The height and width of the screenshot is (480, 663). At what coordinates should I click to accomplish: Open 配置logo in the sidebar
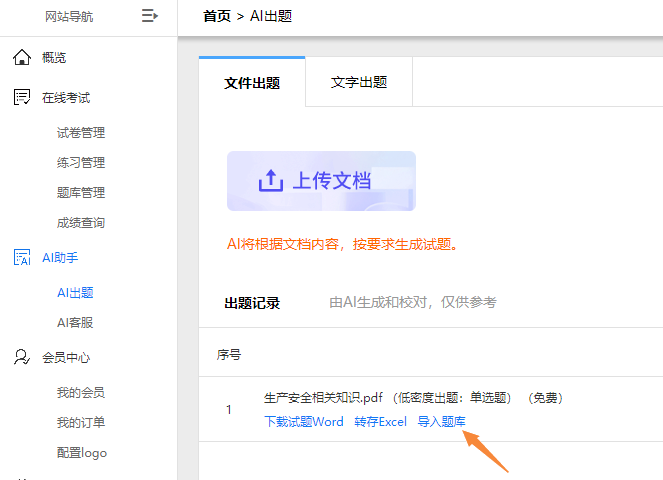pyautogui.click(x=82, y=453)
